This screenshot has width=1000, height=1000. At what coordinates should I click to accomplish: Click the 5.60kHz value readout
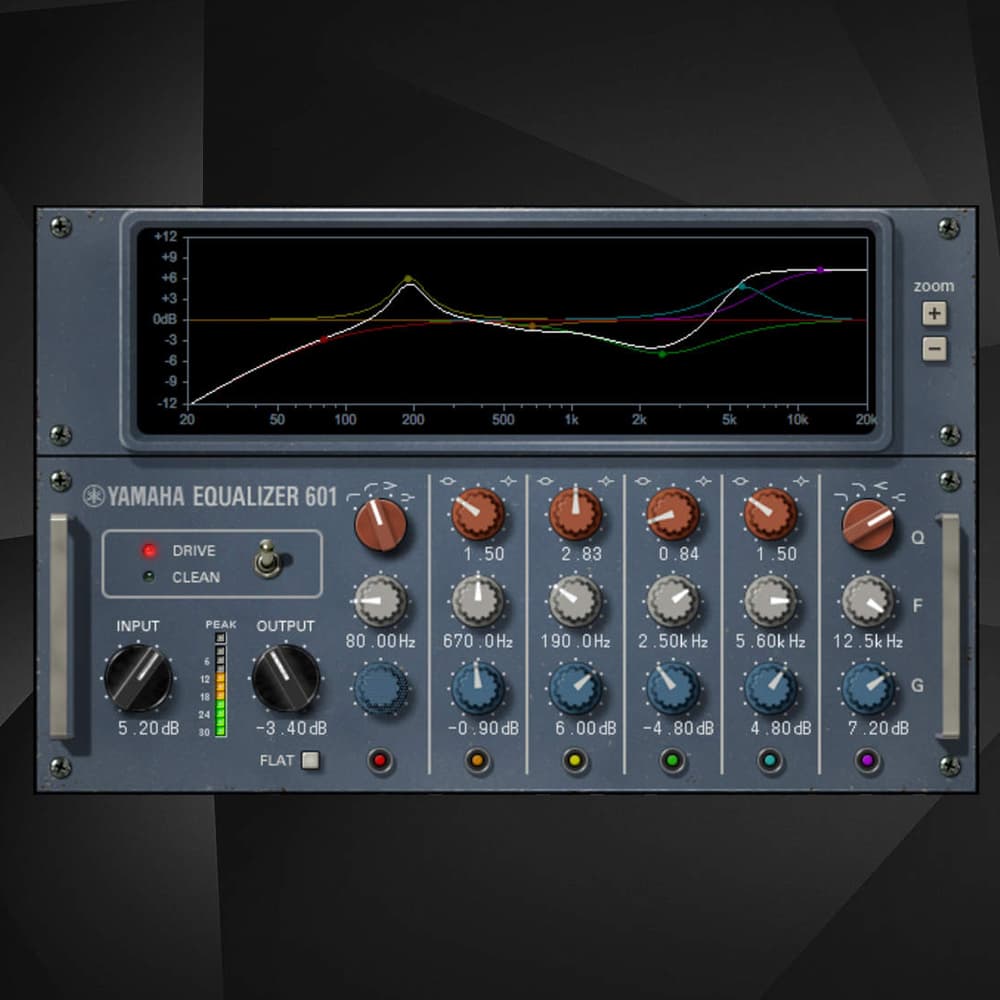point(770,641)
